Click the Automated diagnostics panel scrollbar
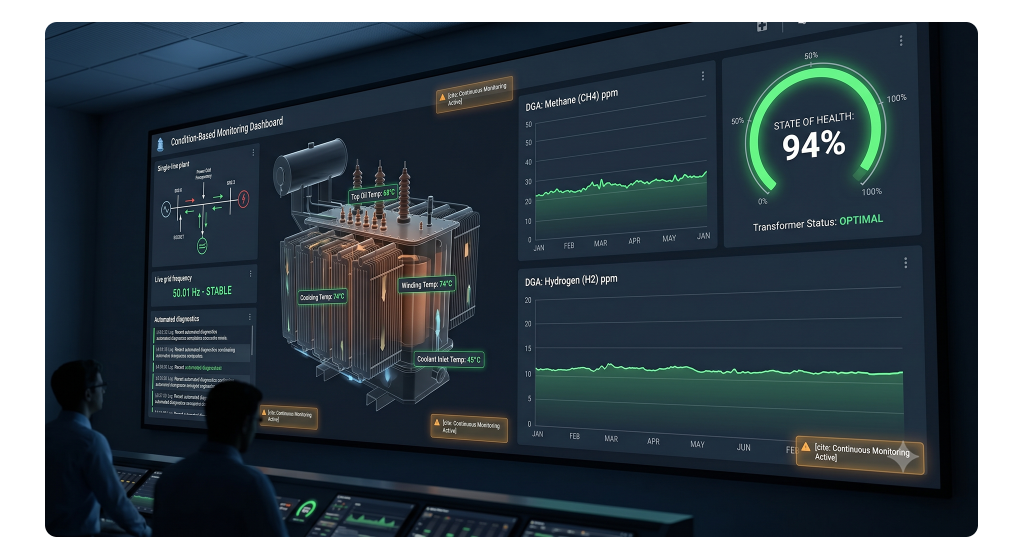 252,341
